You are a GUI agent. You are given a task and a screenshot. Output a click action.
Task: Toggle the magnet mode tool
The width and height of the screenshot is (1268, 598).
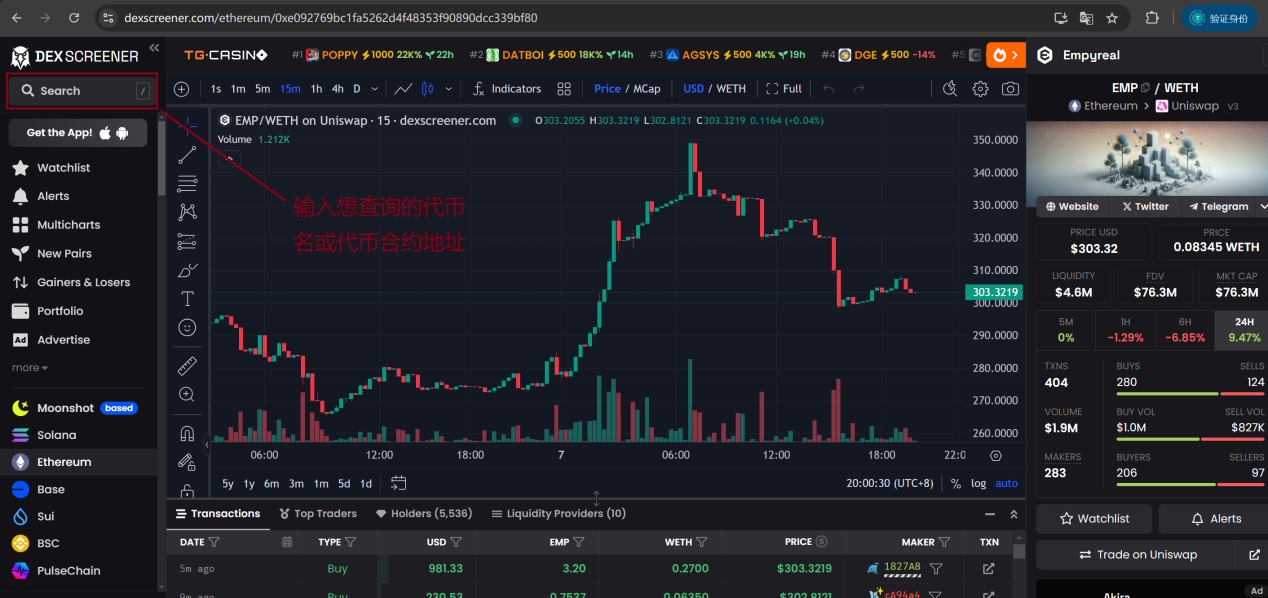[187, 434]
